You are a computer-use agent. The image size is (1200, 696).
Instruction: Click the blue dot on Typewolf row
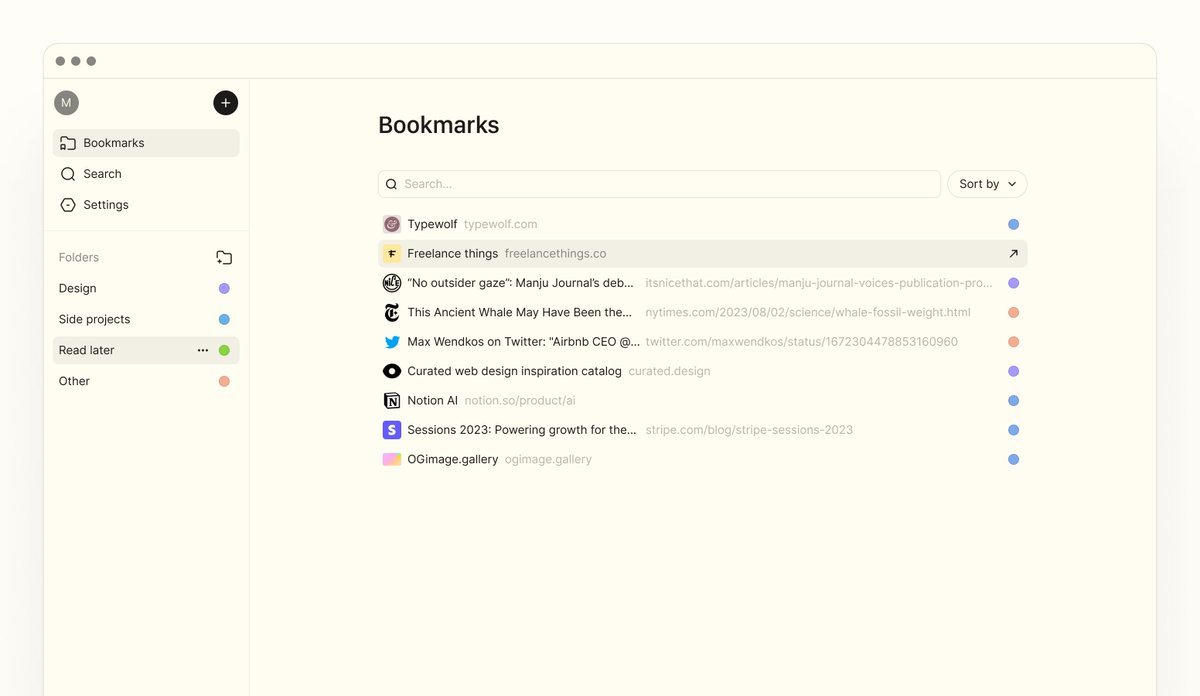click(1013, 224)
